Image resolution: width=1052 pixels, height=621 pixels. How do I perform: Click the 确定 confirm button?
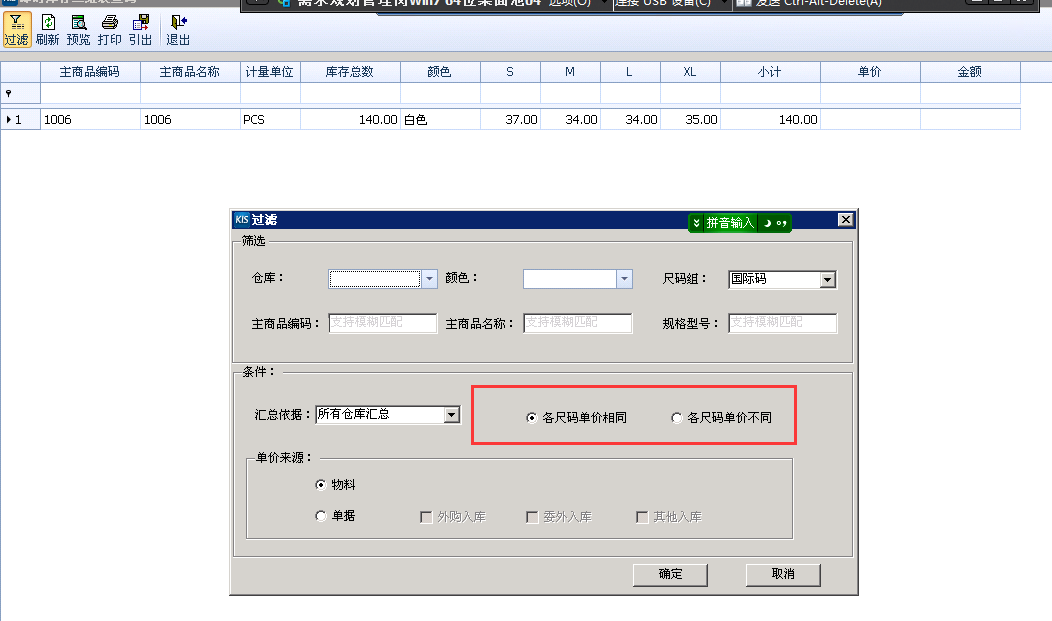coord(670,574)
